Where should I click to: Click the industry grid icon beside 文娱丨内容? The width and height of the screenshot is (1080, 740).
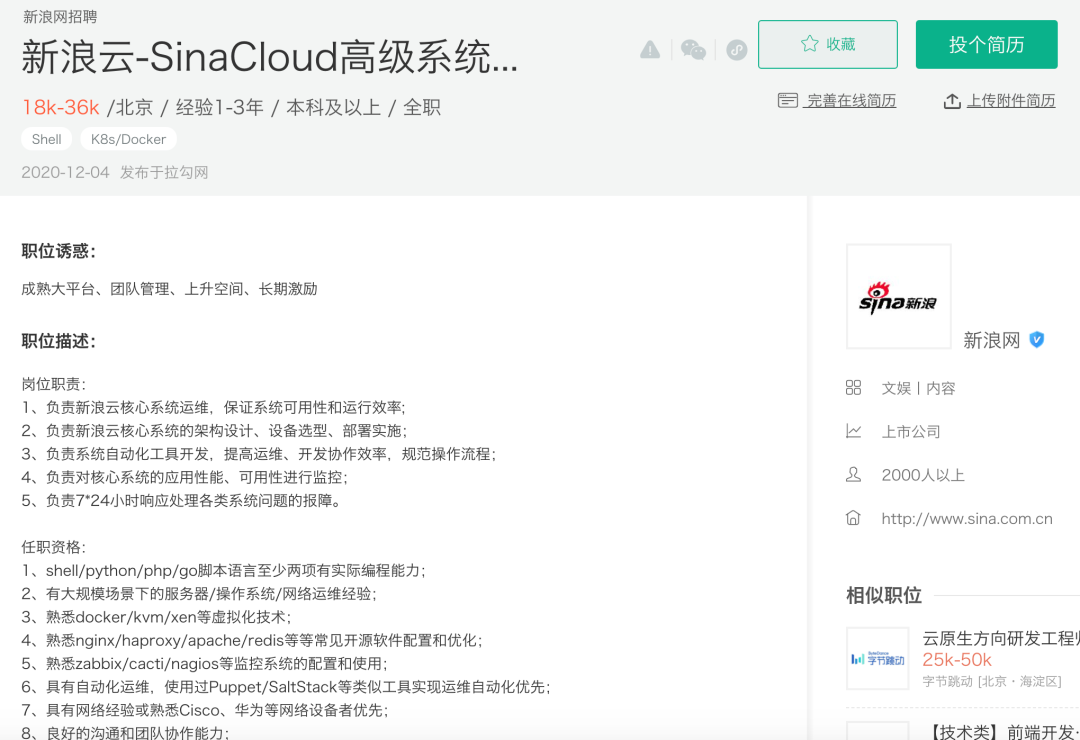(853, 388)
